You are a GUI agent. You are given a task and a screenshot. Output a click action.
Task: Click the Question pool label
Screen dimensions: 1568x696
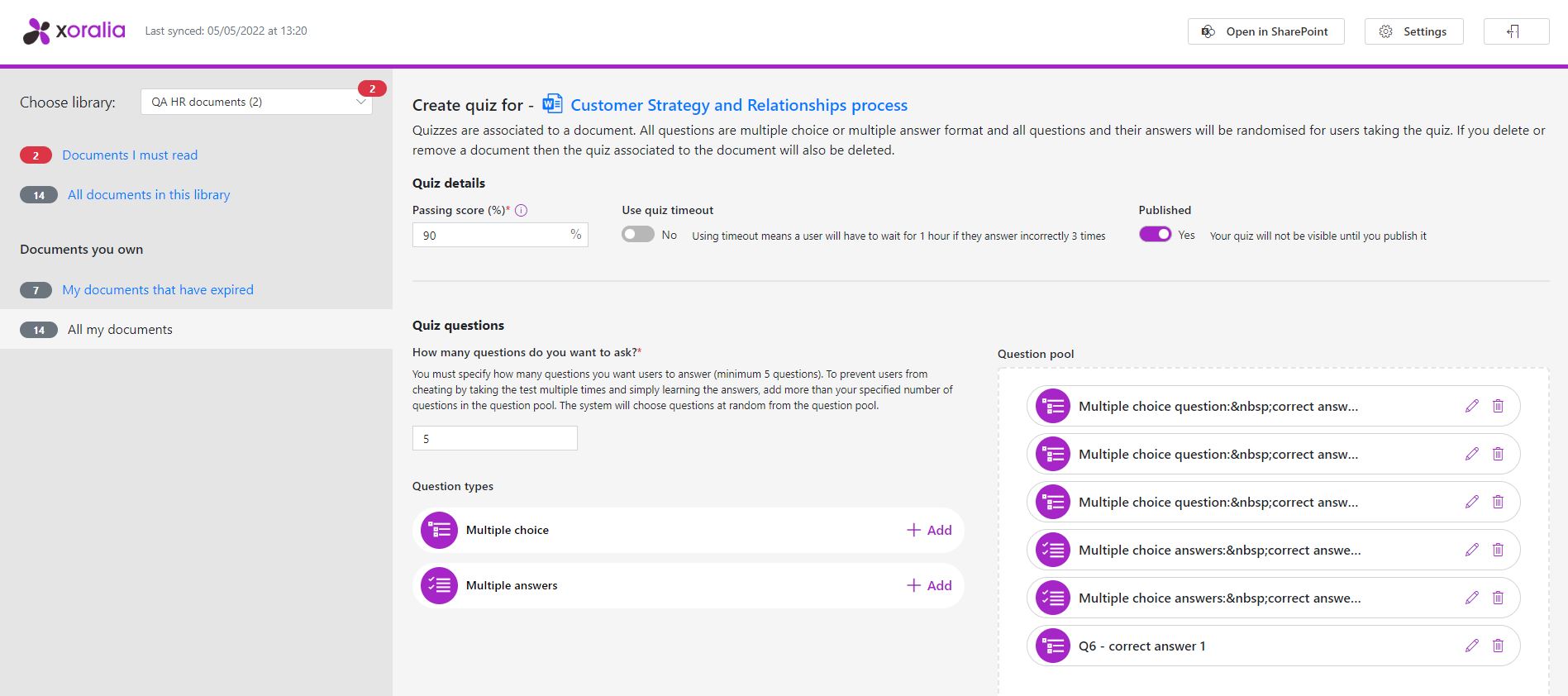(1036, 354)
